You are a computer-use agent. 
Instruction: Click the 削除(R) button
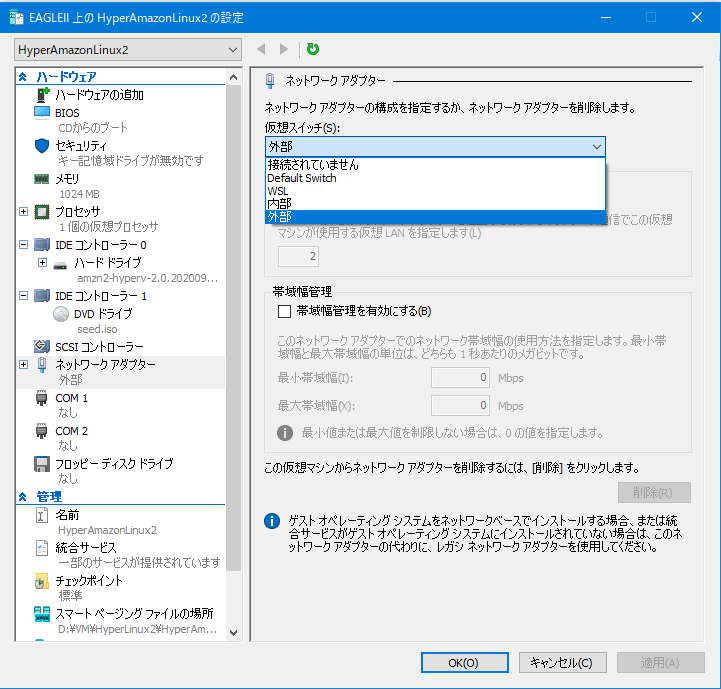click(x=654, y=493)
